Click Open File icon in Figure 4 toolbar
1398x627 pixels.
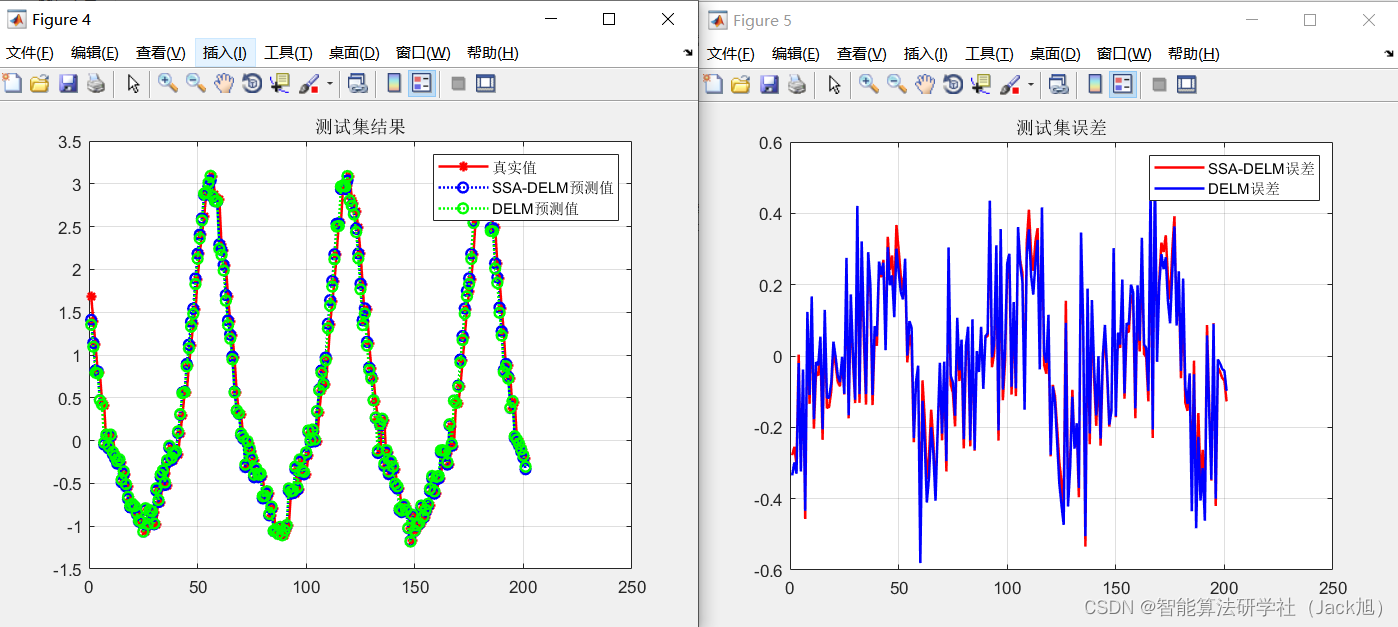[x=40, y=84]
